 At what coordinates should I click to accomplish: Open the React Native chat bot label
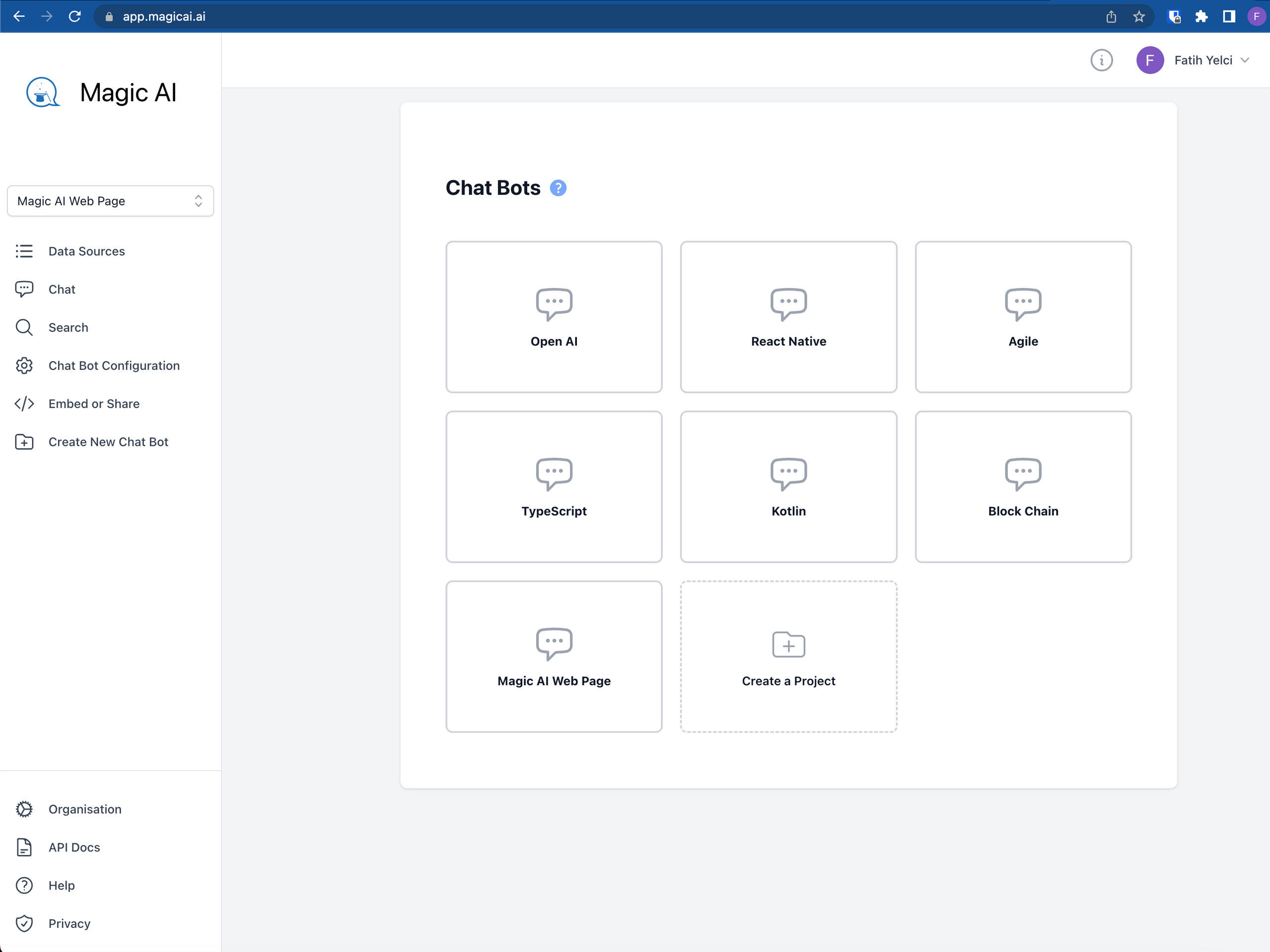788,342
